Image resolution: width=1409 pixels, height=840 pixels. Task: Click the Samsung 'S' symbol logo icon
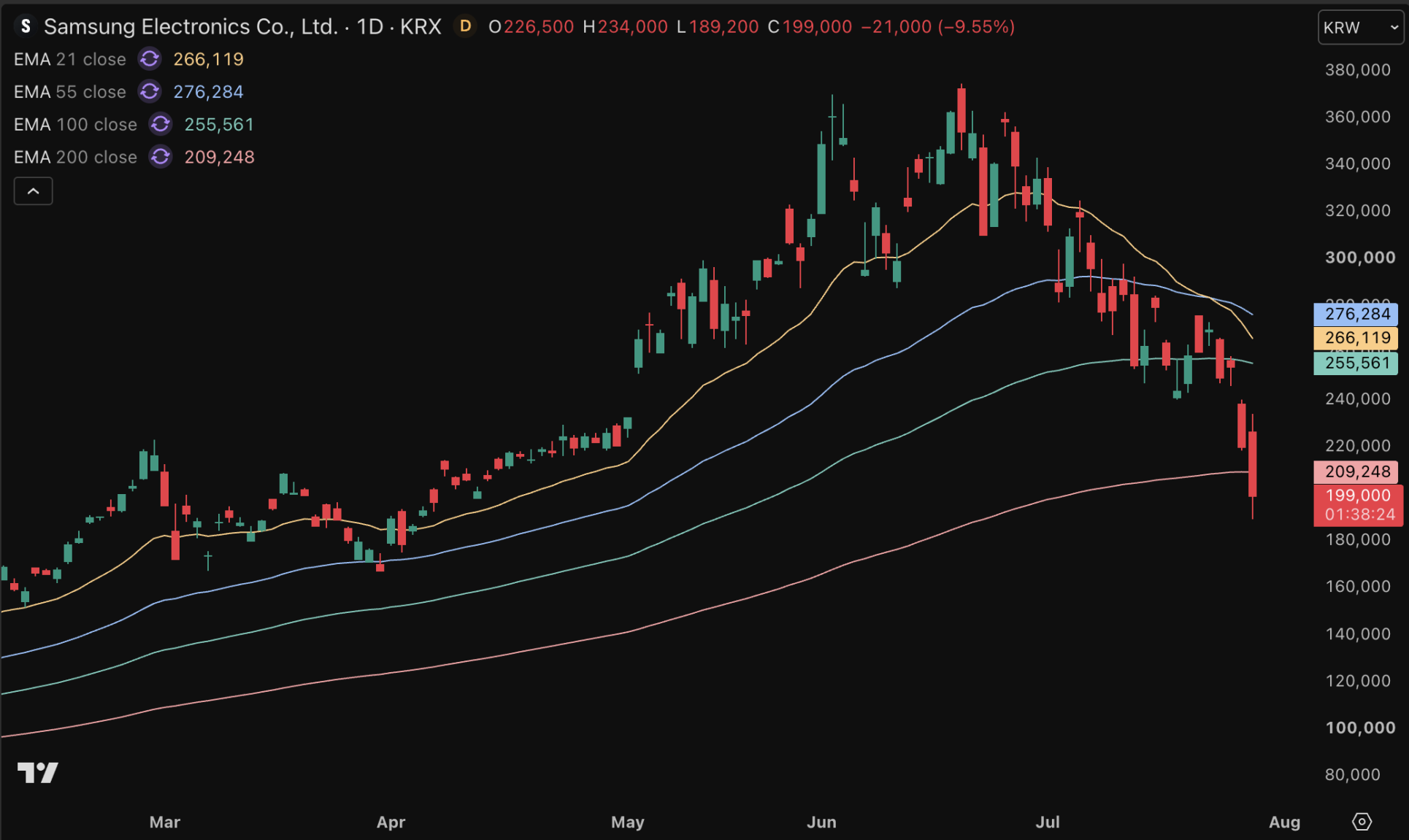click(x=26, y=26)
